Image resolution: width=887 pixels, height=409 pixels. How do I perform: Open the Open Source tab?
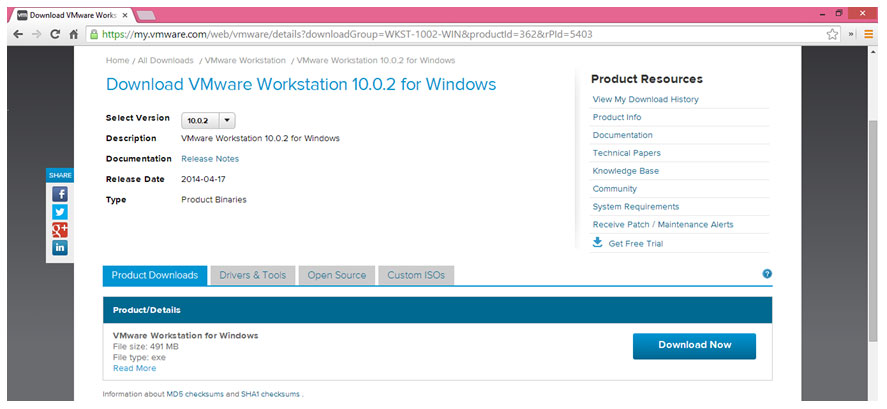[x=337, y=275]
